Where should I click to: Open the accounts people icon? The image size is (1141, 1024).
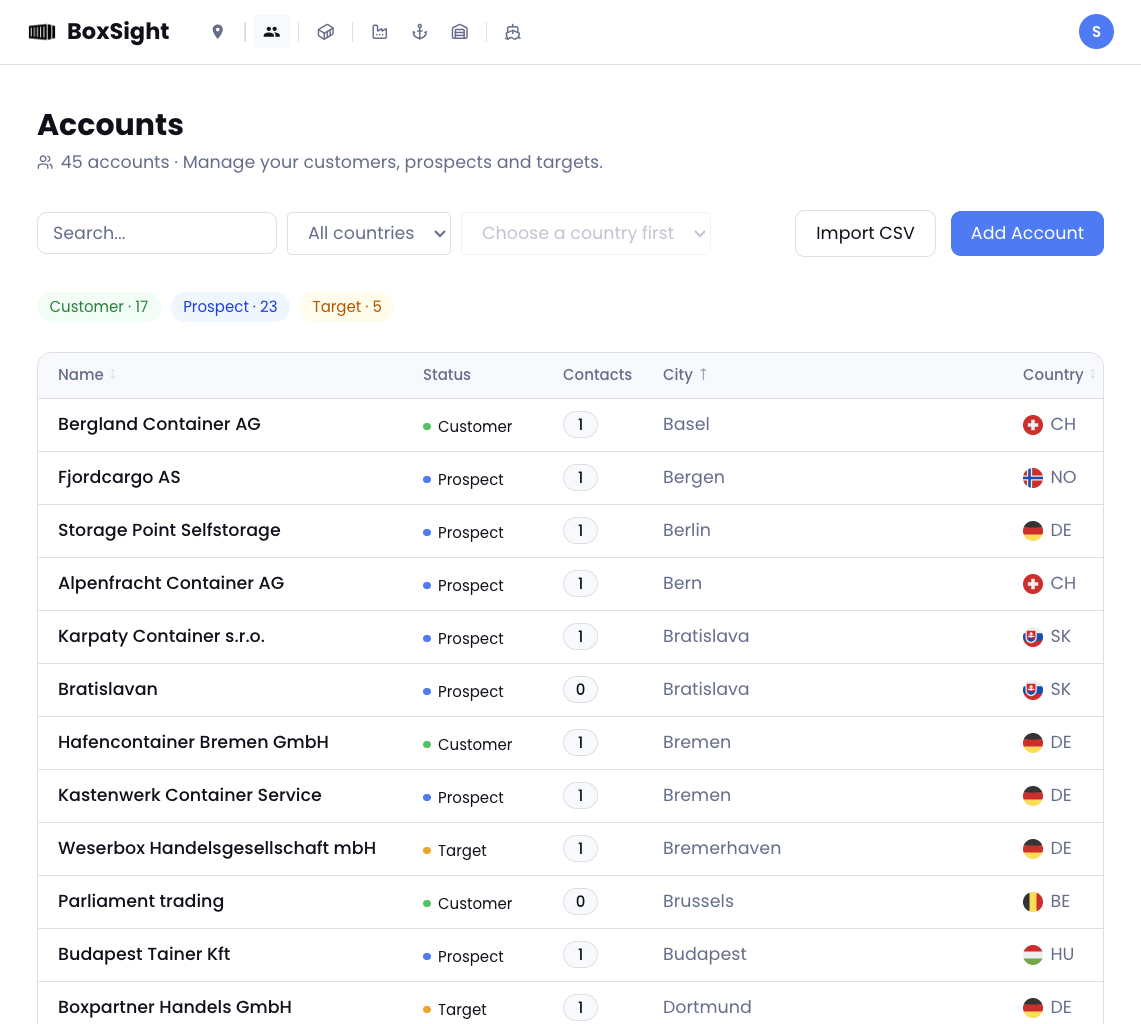pyautogui.click(x=271, y=32)
